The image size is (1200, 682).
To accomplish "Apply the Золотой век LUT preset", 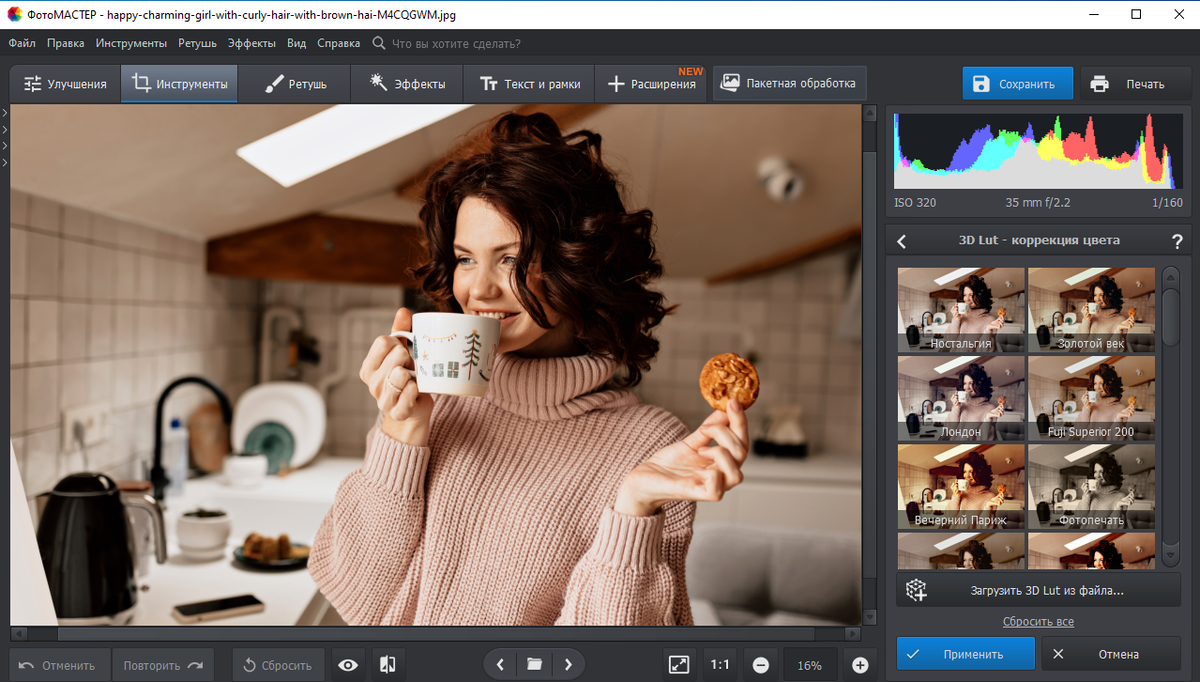I will [1091, 310].
